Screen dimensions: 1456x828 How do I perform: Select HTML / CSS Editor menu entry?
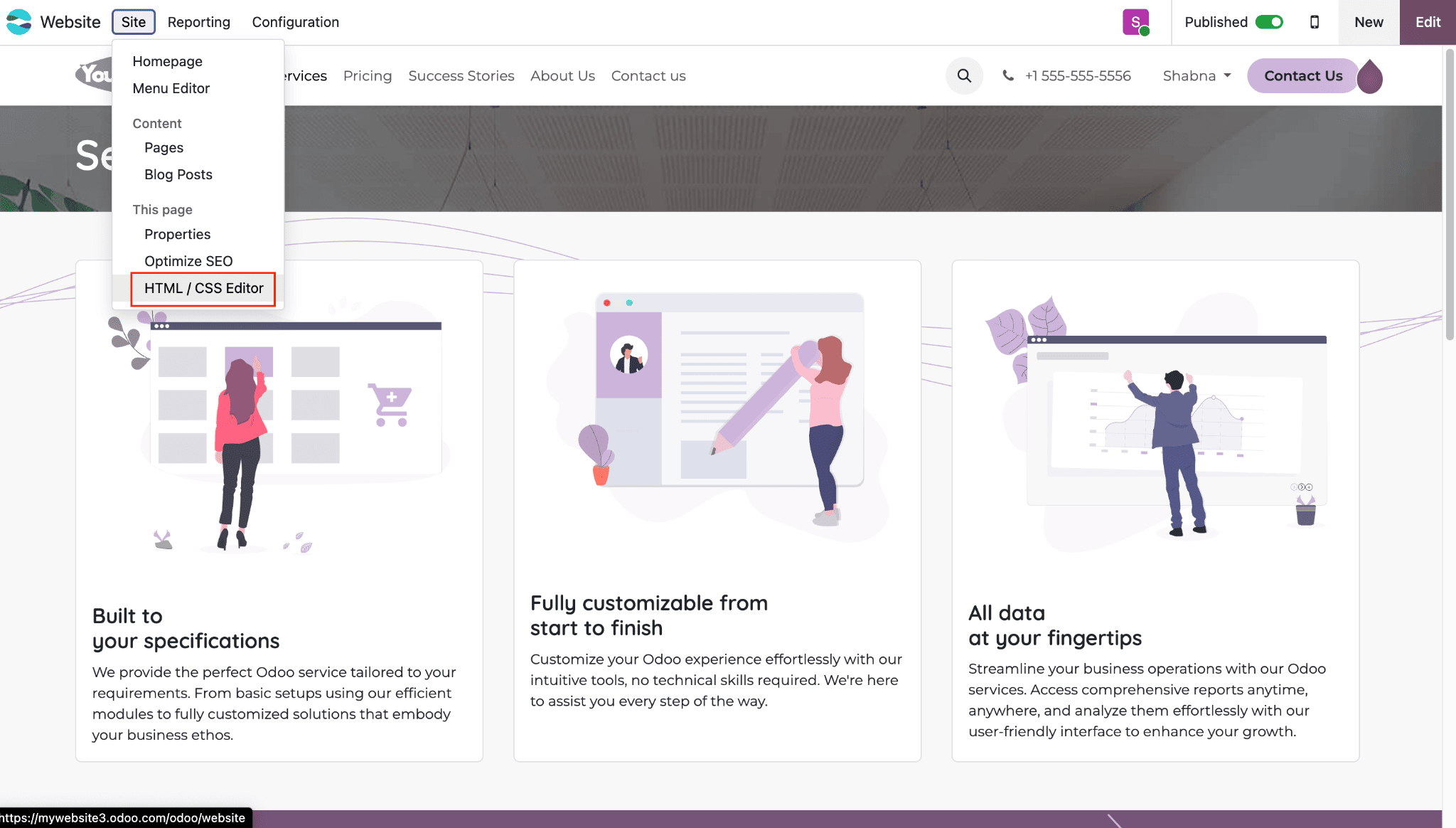click(x=203, y=288)
